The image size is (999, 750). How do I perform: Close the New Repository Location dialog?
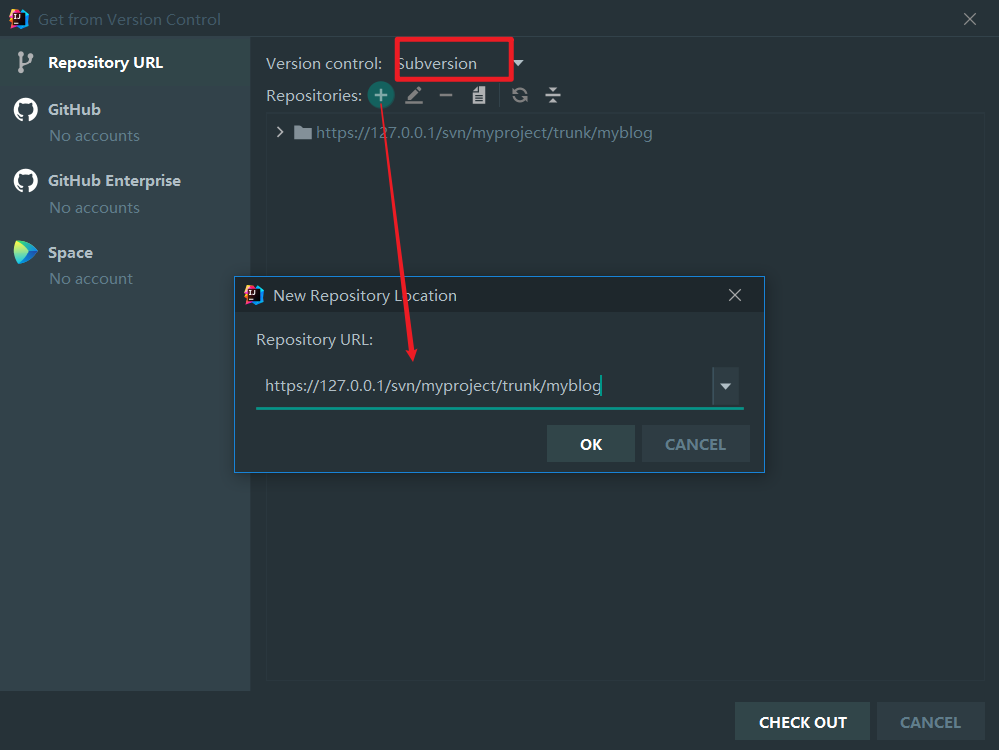(x=735, y=295)
